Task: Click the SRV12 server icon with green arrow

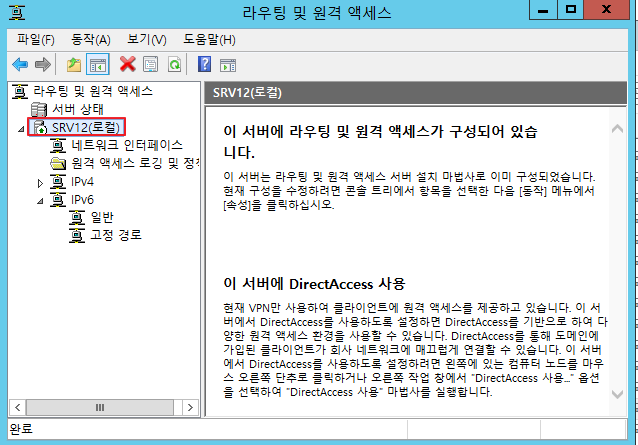Action: tap(40, 127)
